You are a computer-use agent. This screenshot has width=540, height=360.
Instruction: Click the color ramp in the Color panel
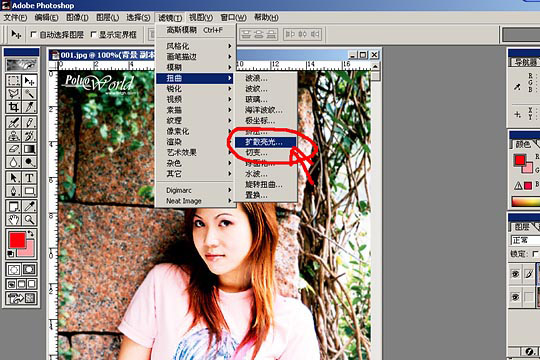pyautogui.click(x=526, y=202)
